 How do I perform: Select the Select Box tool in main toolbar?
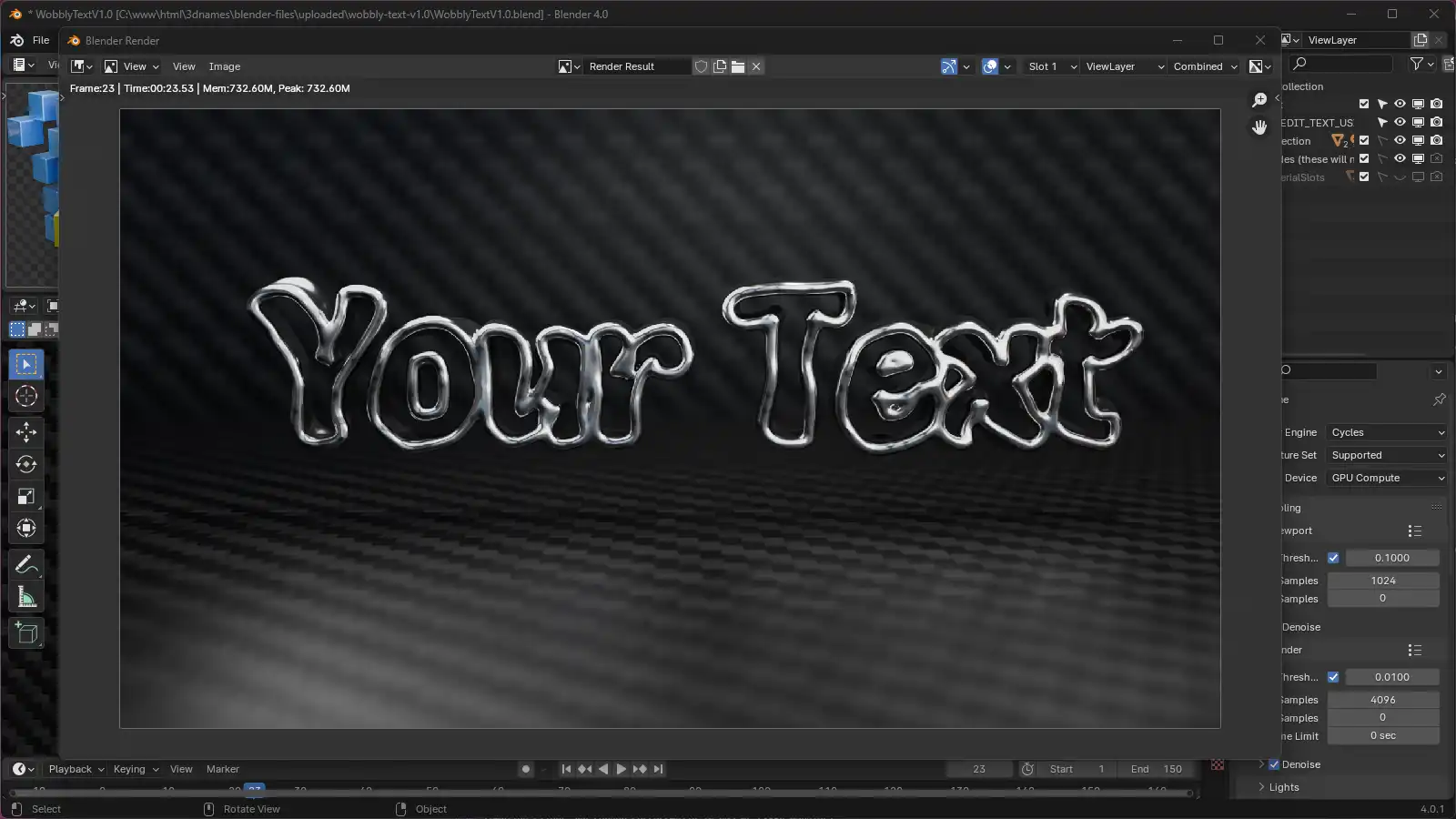(x=26, y=364)
